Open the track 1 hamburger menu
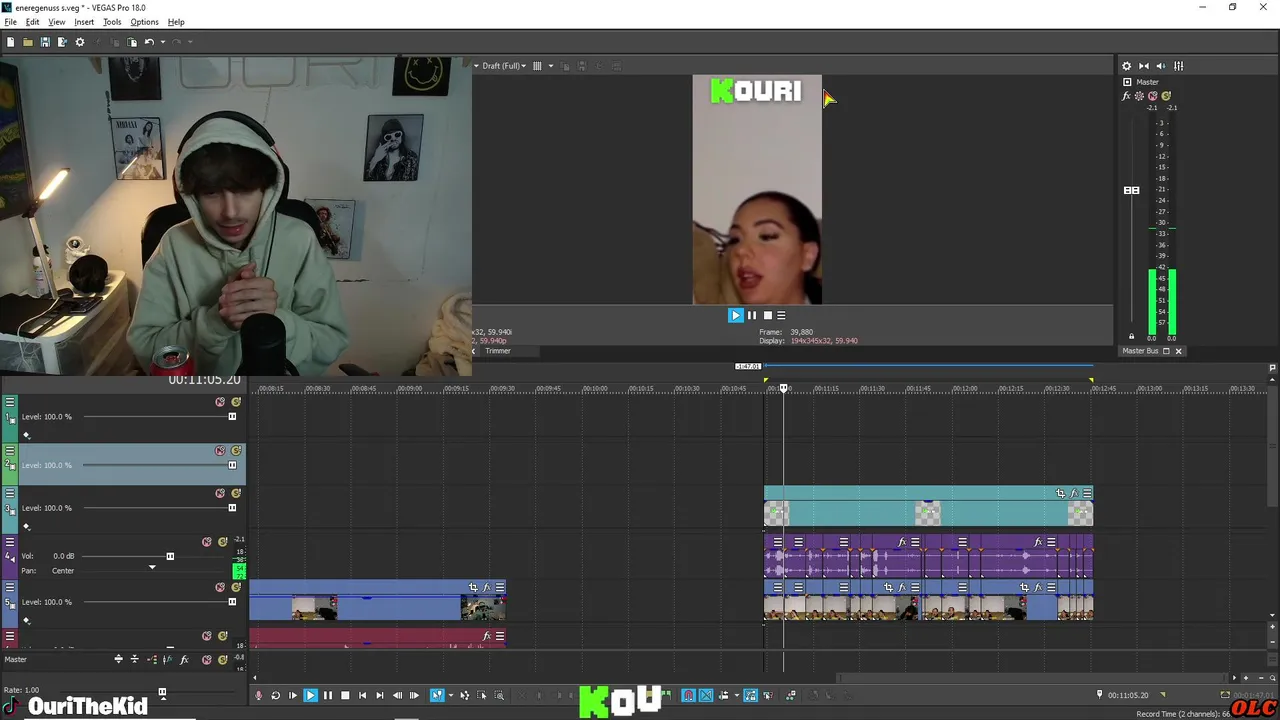 click(x=10, y=402)
